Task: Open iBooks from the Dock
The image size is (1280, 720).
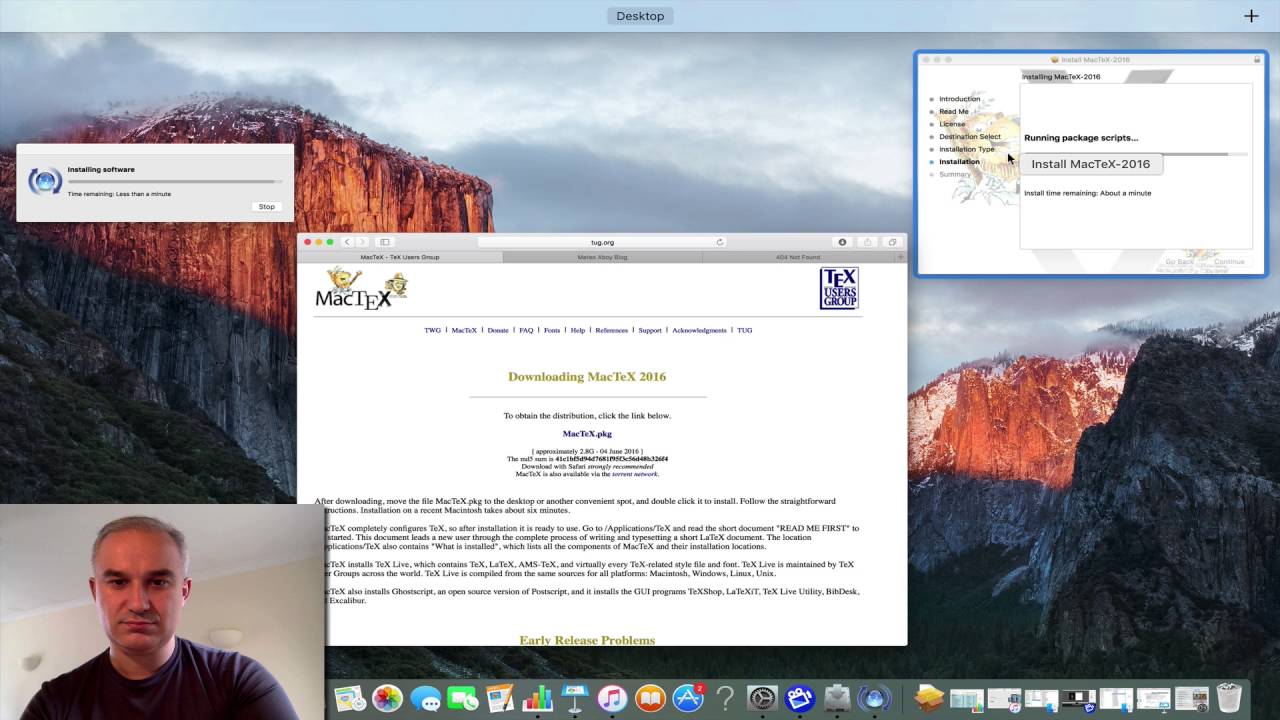Action: (x=650, y=698)
